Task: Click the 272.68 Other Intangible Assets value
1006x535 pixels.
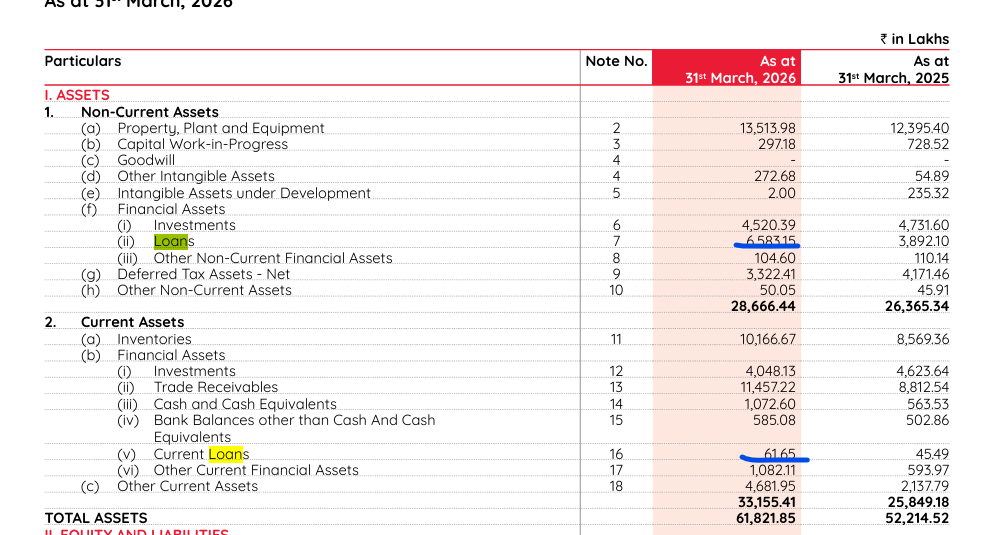Action: [x=774, y=176]
